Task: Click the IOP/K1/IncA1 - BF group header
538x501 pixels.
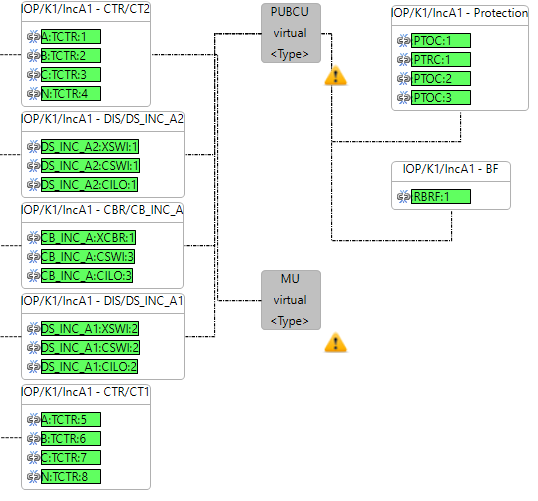Action: pyautogui.click(x=451, y=169)
